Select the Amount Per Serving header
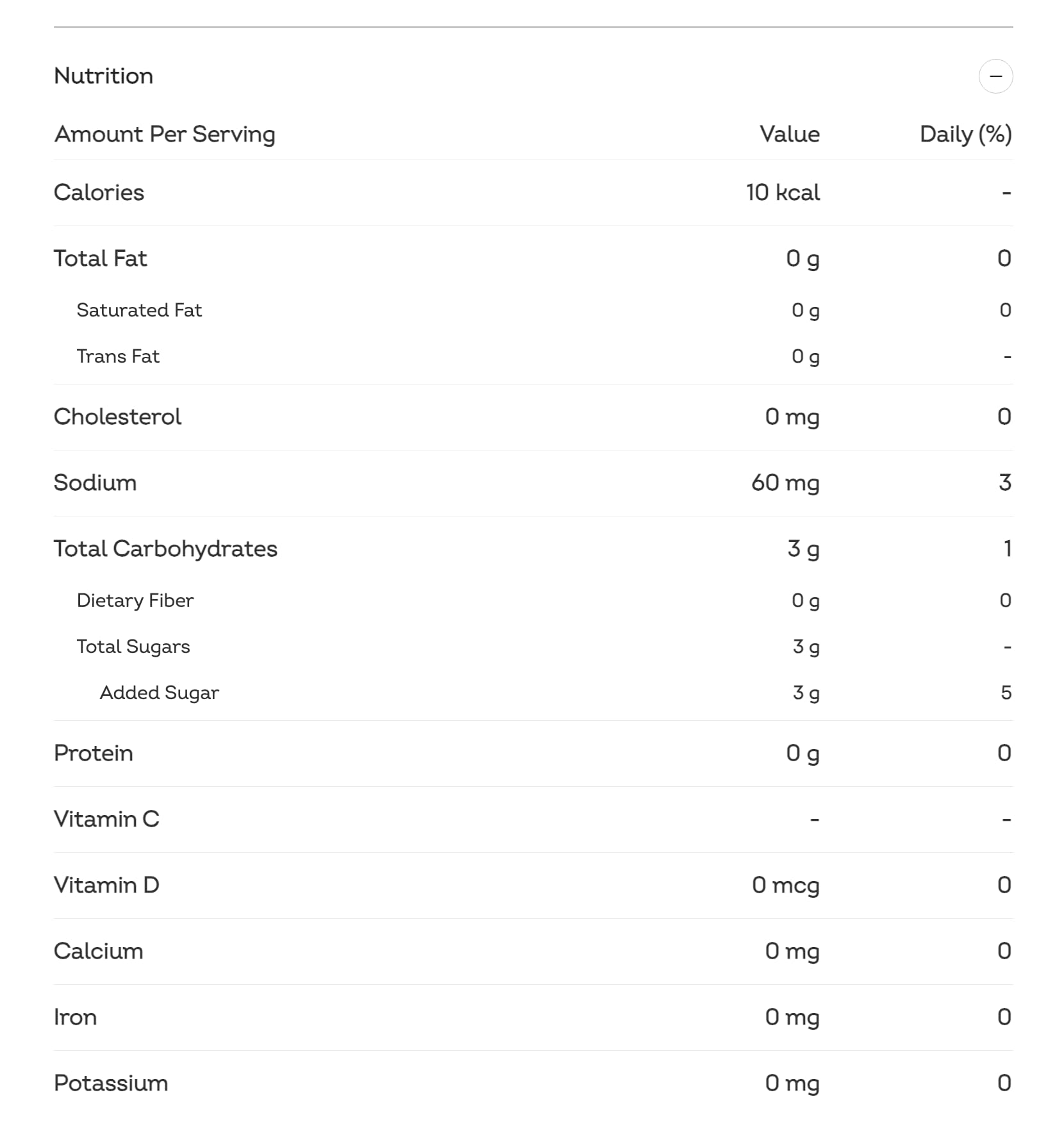The height and width of the screenshot is (1138, 1064). pos(165,135)
